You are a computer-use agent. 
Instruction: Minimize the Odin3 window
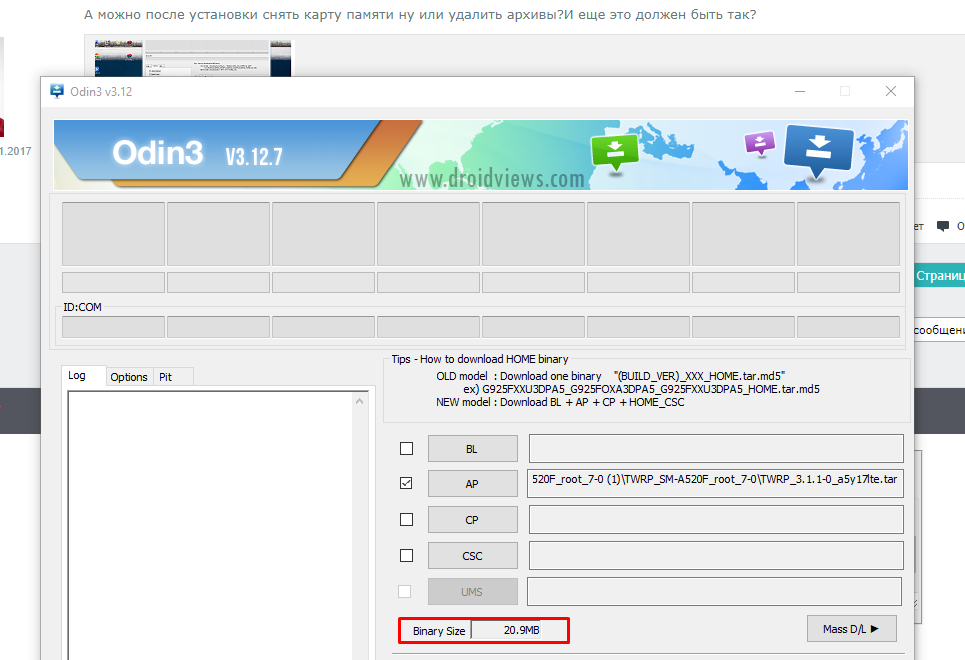pos(800,91)
